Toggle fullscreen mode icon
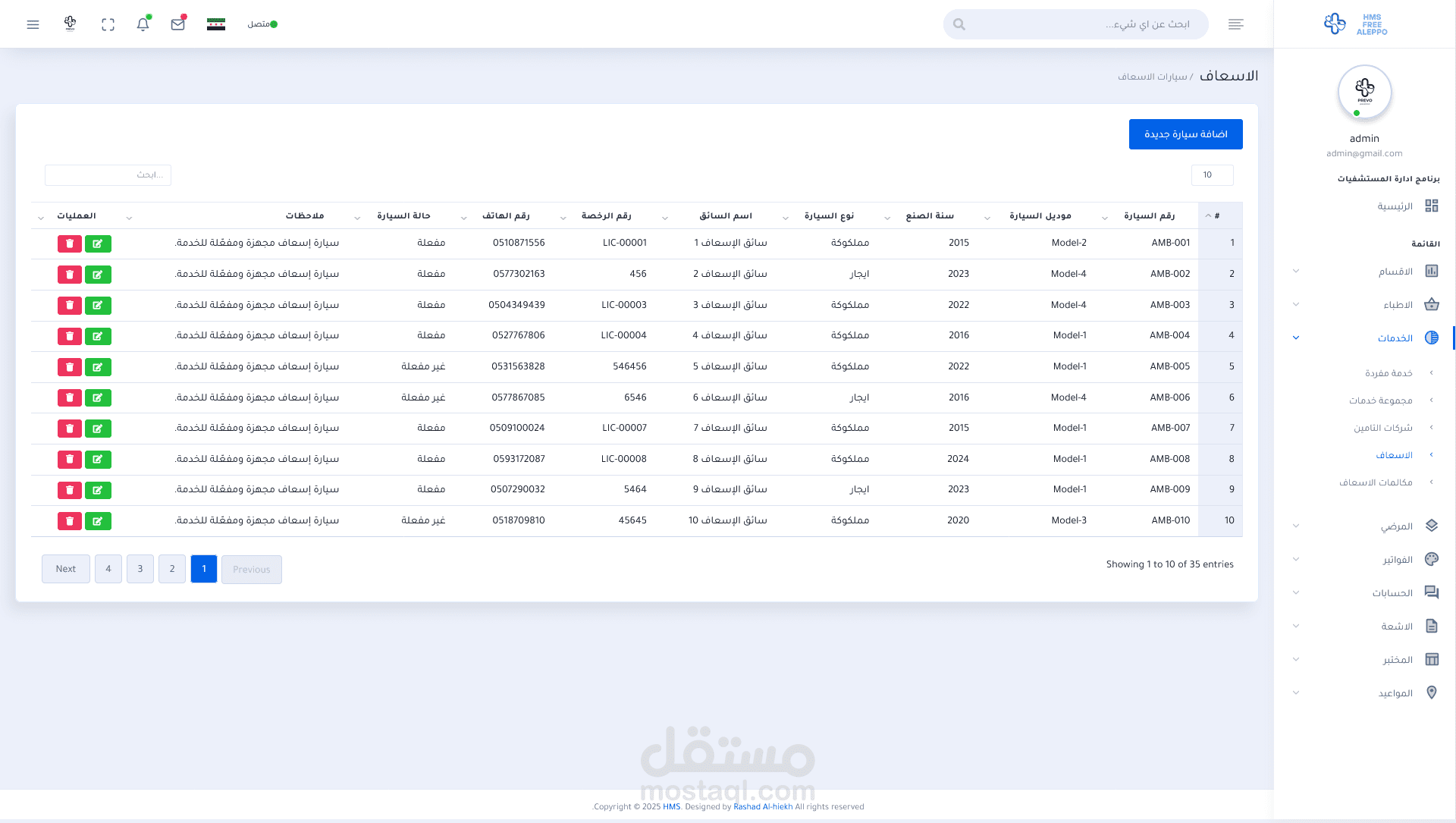Viewport: 1456px width, 823px height. tap(108, 24)
